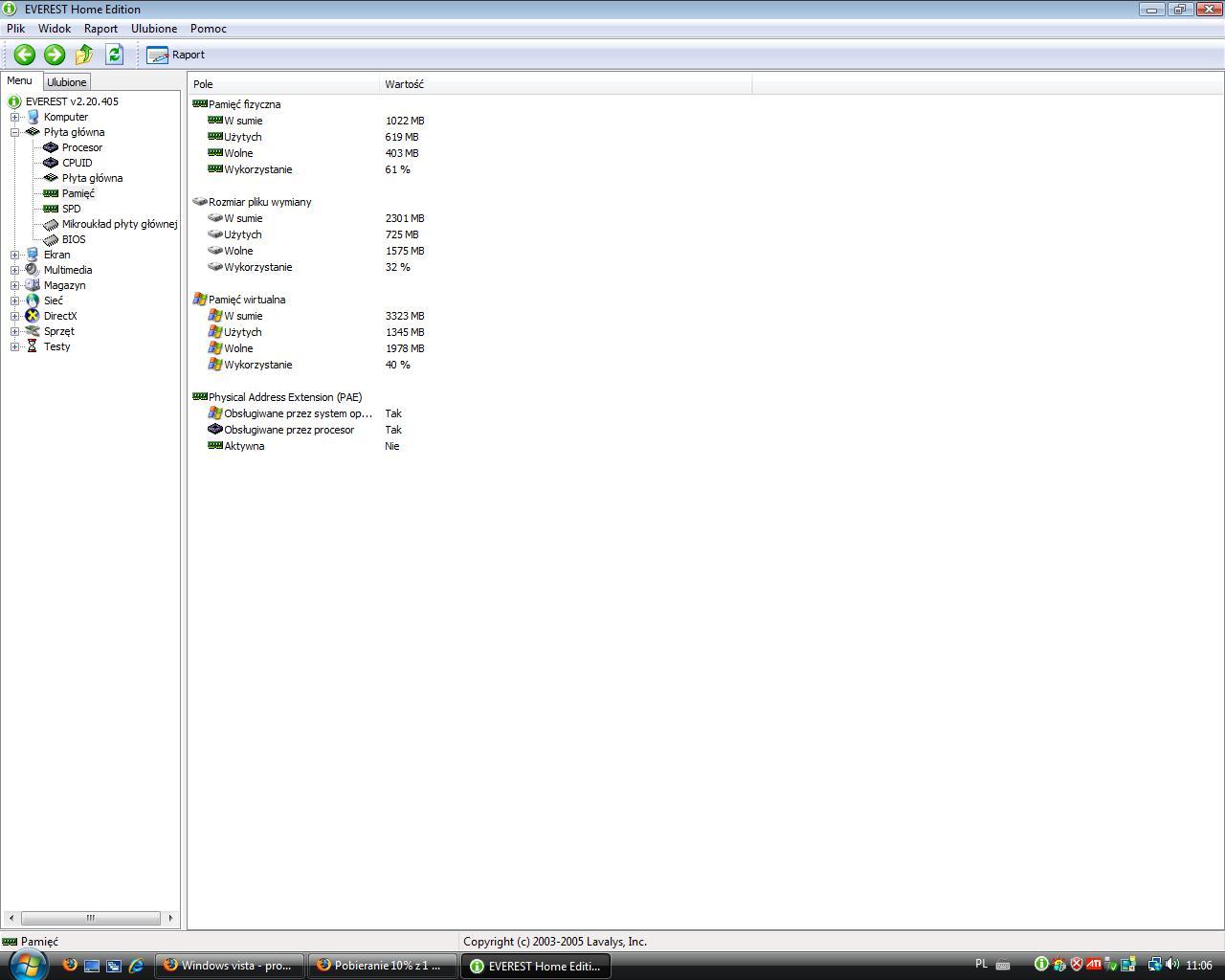Click the DirectX icon in tree
1225x980 pixels.
[33, 316]
